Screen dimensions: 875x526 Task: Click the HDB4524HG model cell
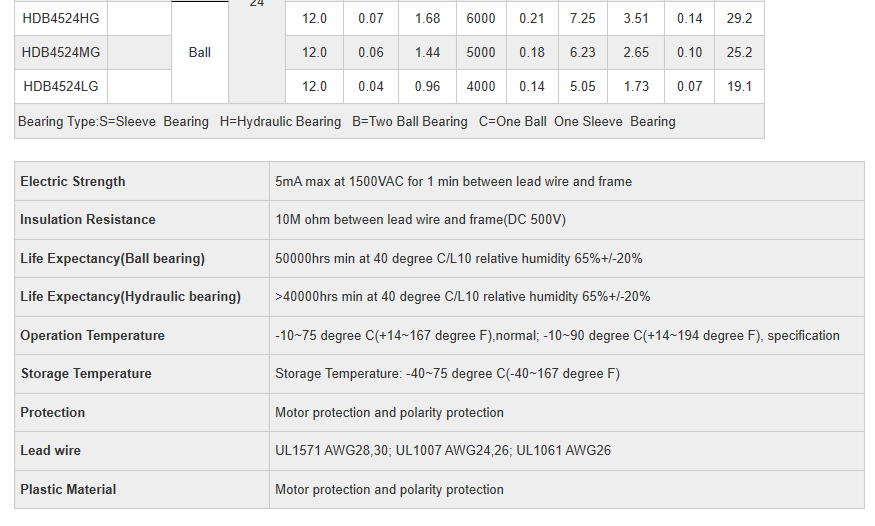60,18
